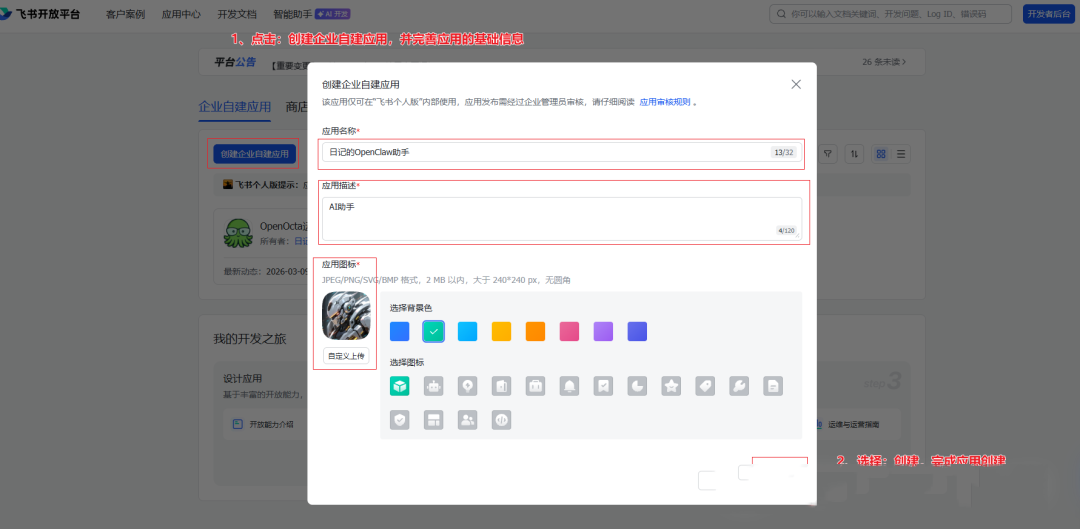This screenshot has width=1080, height=529.
Task: Click the 我的开发之旅 heading
Action: pos(250,338)
